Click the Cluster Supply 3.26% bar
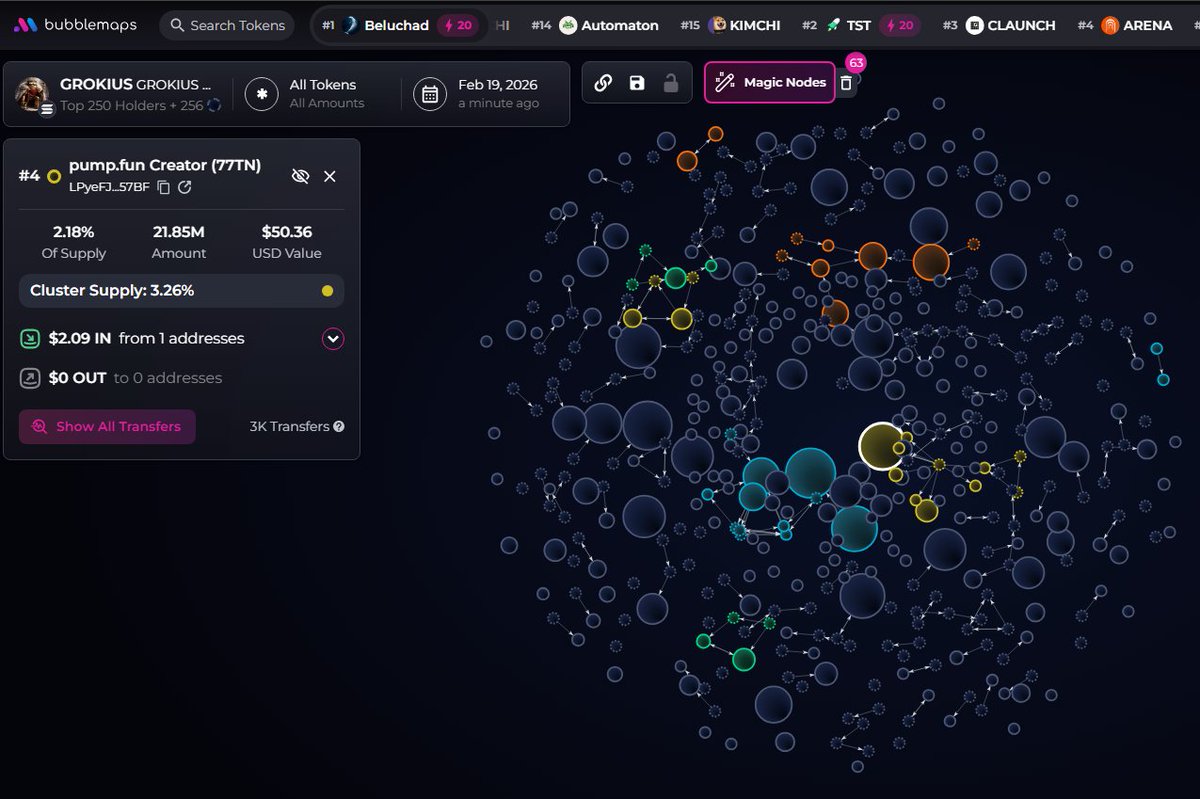 [x=181, y=291]
